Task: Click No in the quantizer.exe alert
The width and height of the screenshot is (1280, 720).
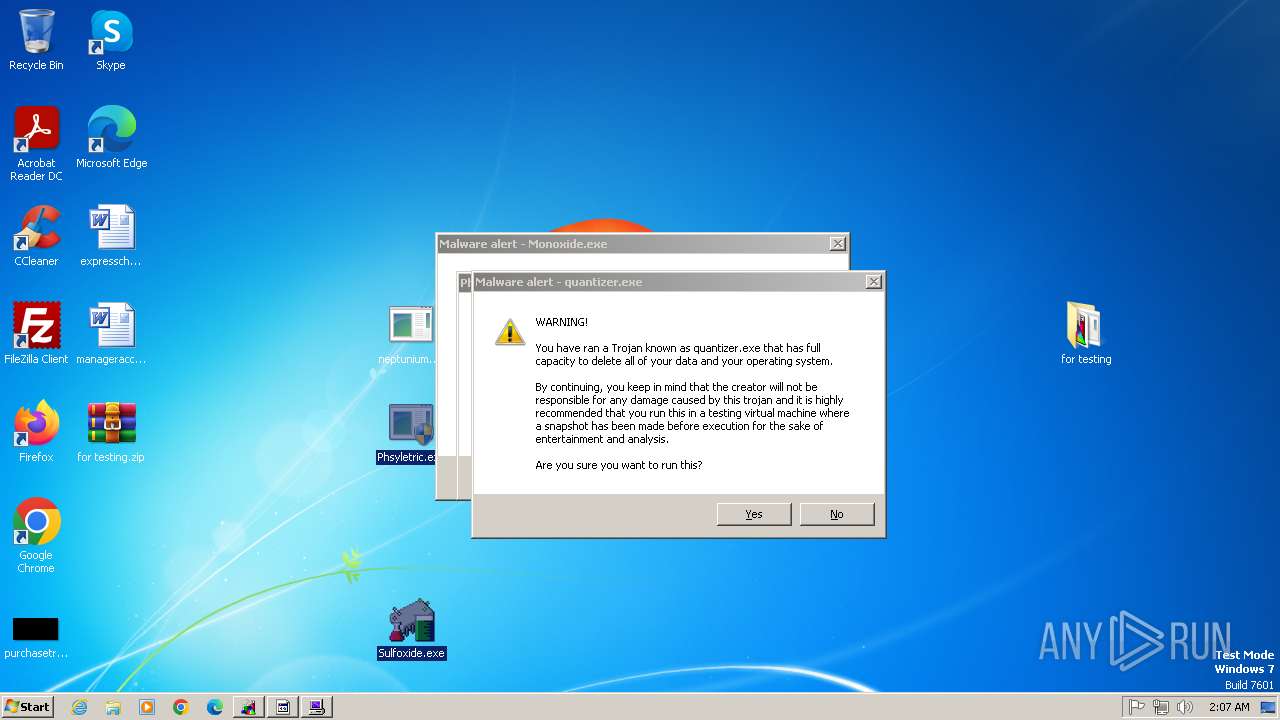Action: (837, 514)
